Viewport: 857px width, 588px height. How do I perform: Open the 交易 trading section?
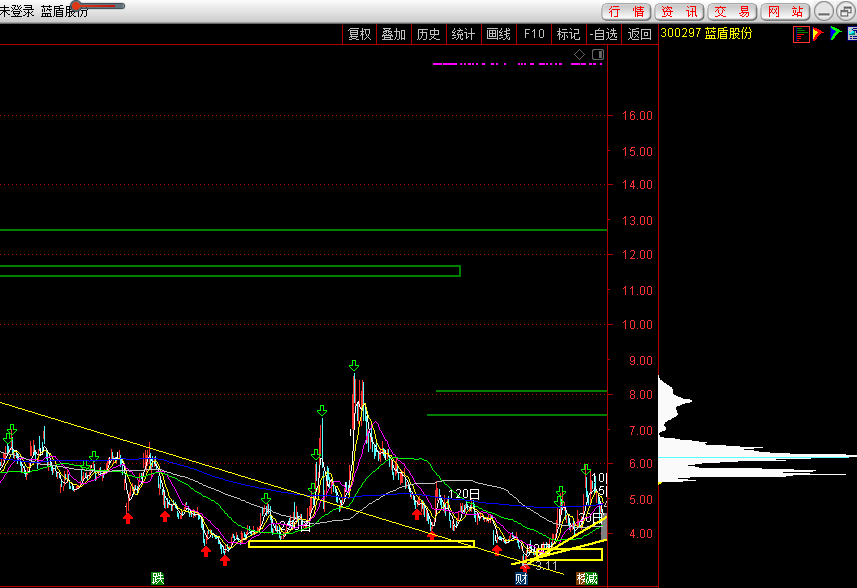click(x=732, y=11)
